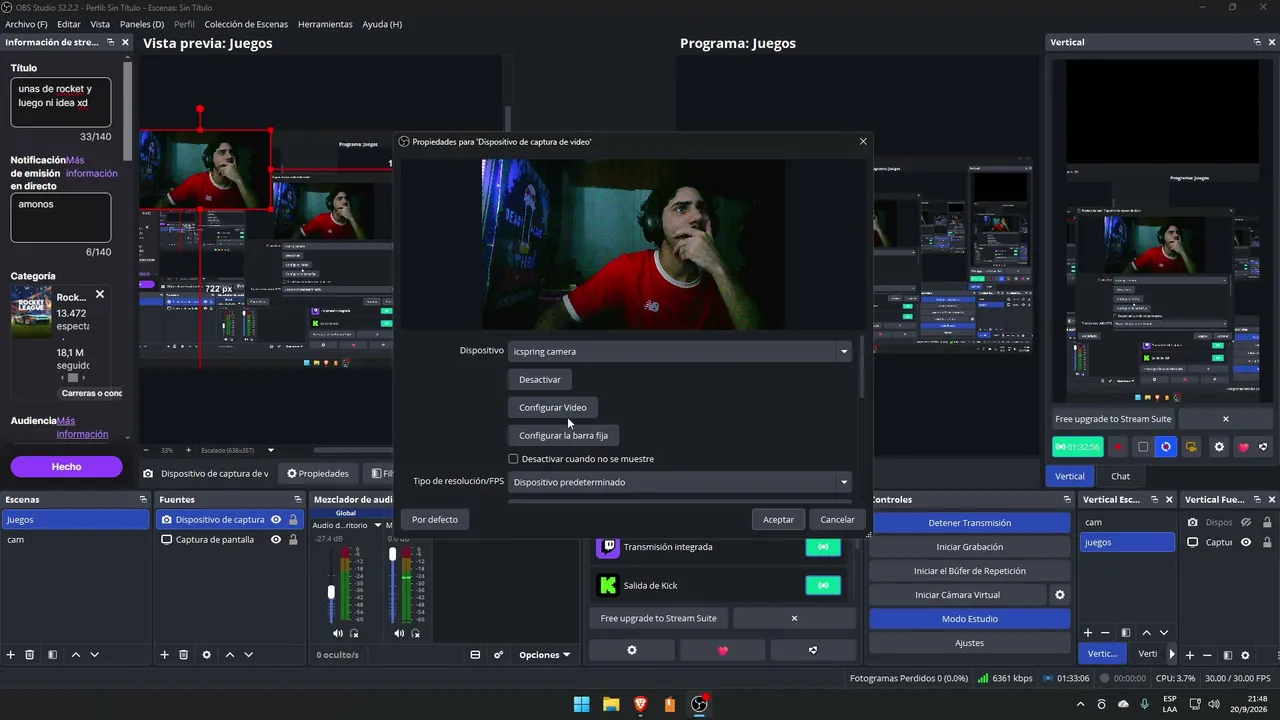This screenshot has width=1280, height=720.
Task: Hide the Dispositivo de captura source
Action: pos(276,520)
